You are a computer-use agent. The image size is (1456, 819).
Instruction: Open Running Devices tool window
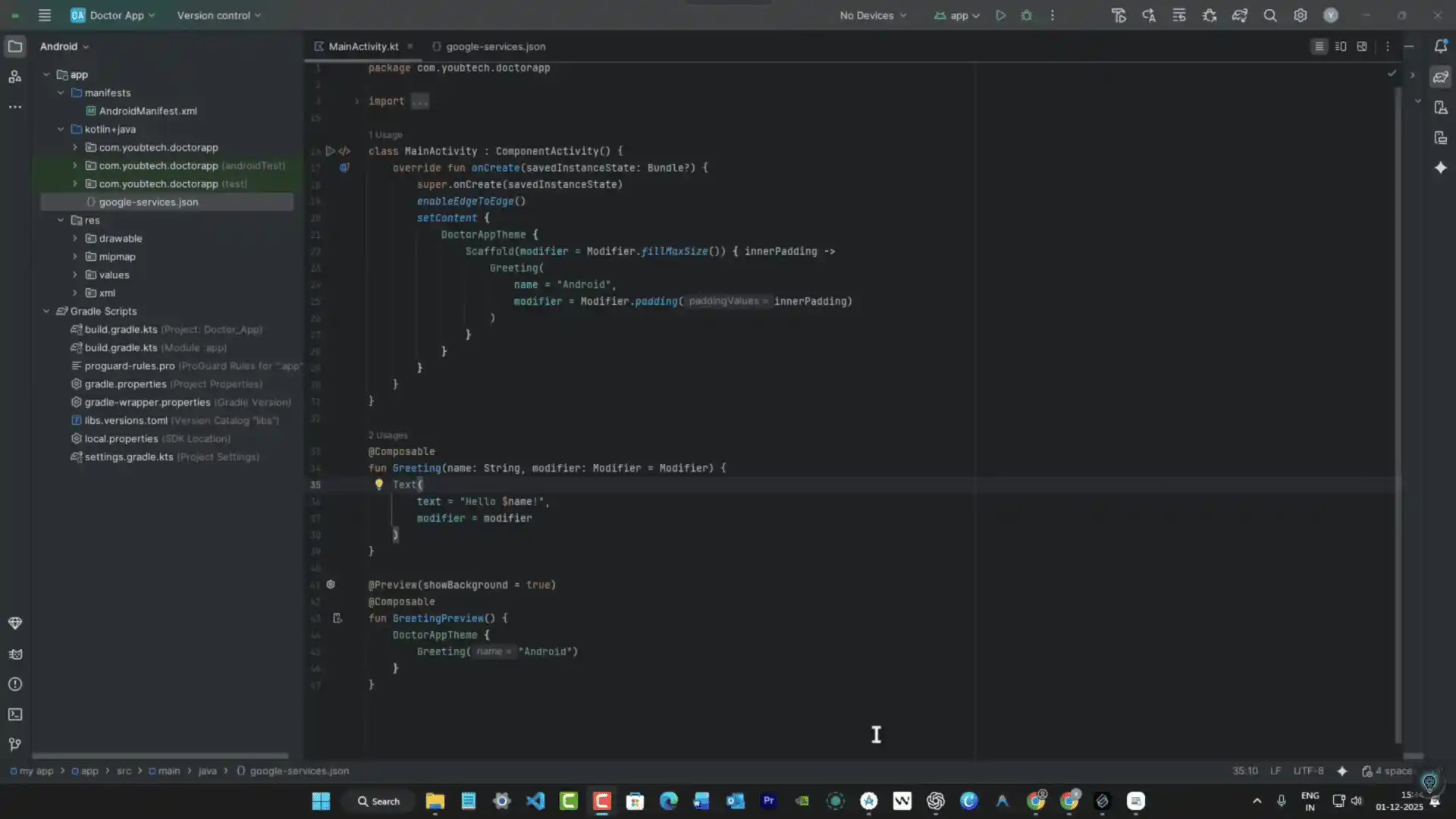pyautogui.click(x=1441, y=137)
